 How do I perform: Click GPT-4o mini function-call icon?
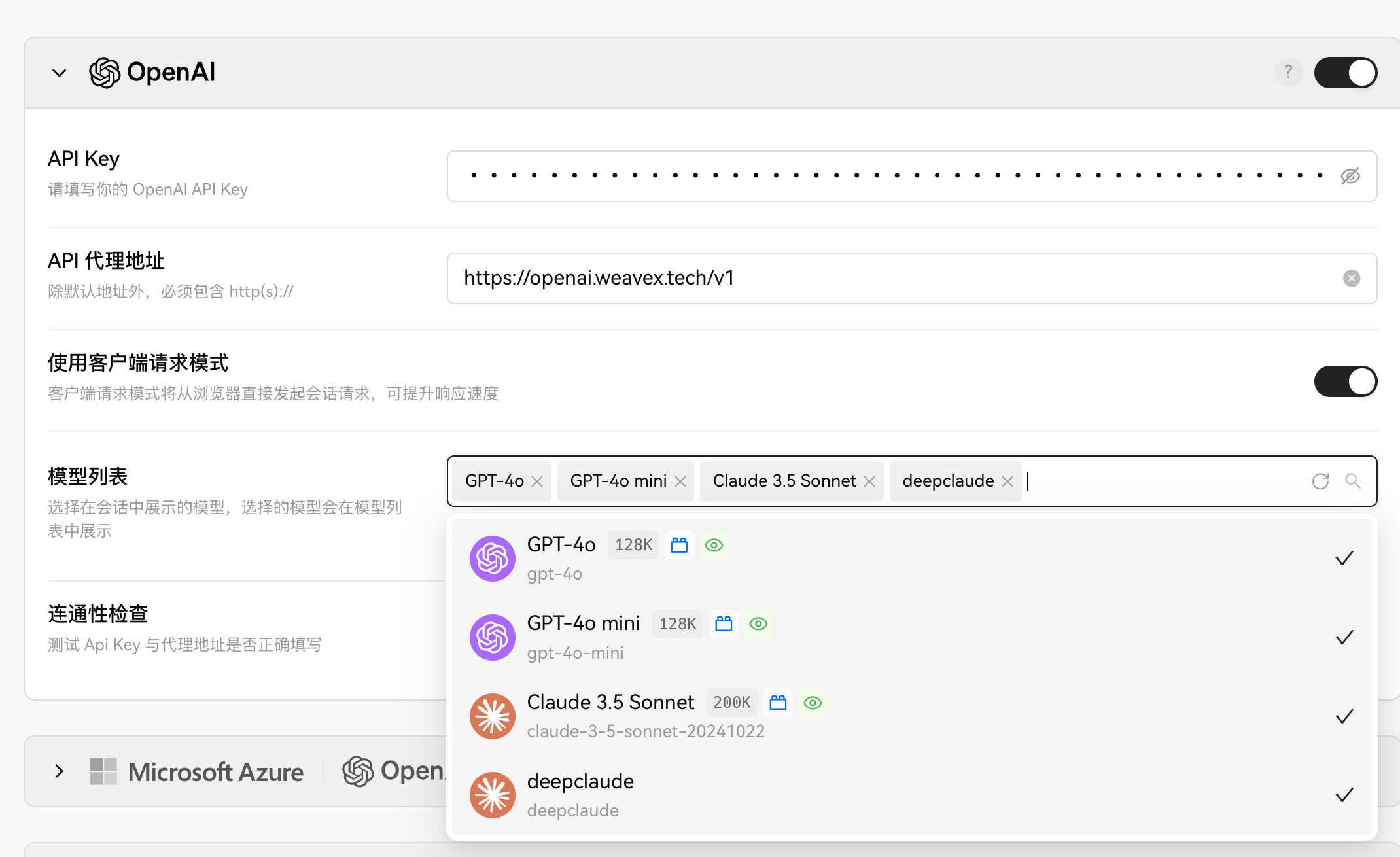(x=724, y=623)
